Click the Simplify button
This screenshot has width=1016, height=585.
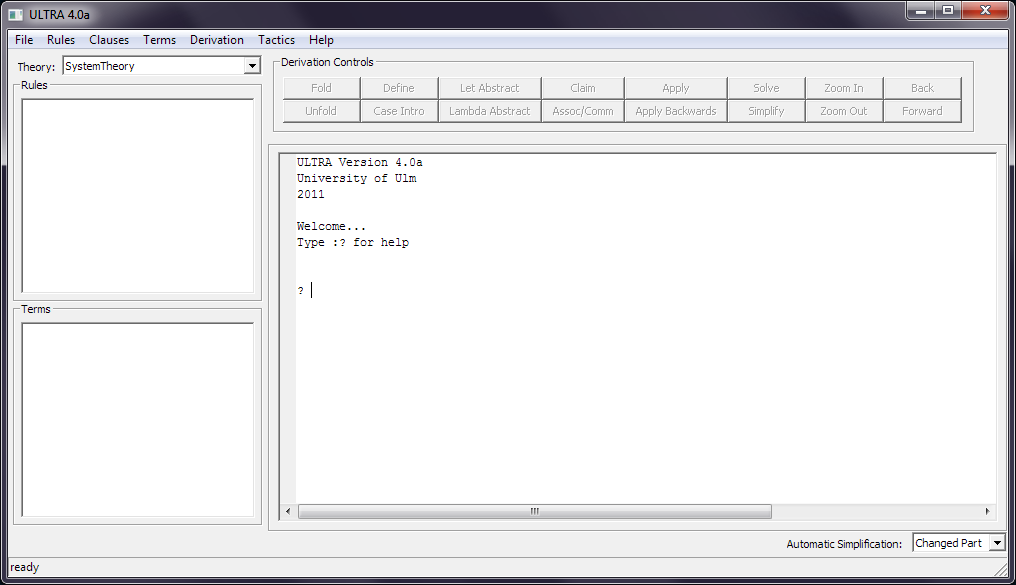pyautogui.click(x=767, y=111)
